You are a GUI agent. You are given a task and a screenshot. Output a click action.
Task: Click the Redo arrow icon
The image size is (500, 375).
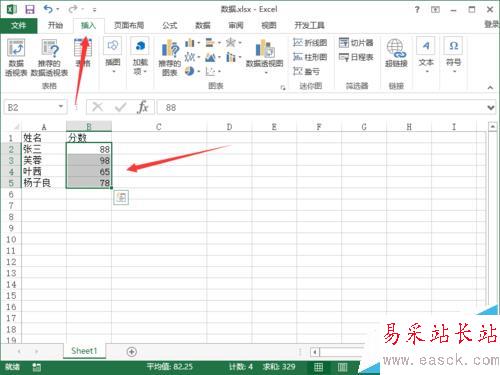coord(72,9)
